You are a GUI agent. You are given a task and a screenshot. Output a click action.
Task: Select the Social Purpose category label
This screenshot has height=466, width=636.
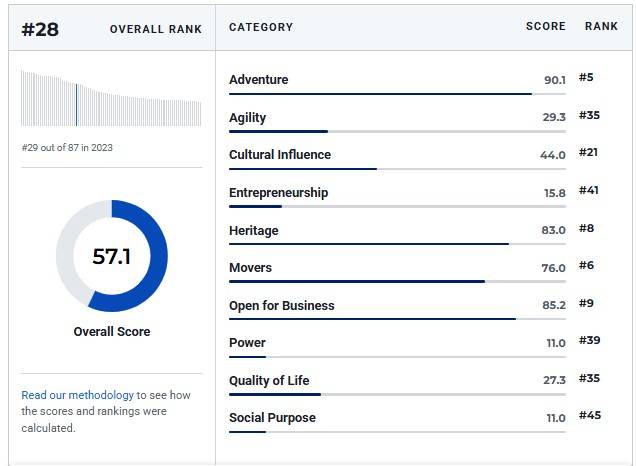click(272, 418)
